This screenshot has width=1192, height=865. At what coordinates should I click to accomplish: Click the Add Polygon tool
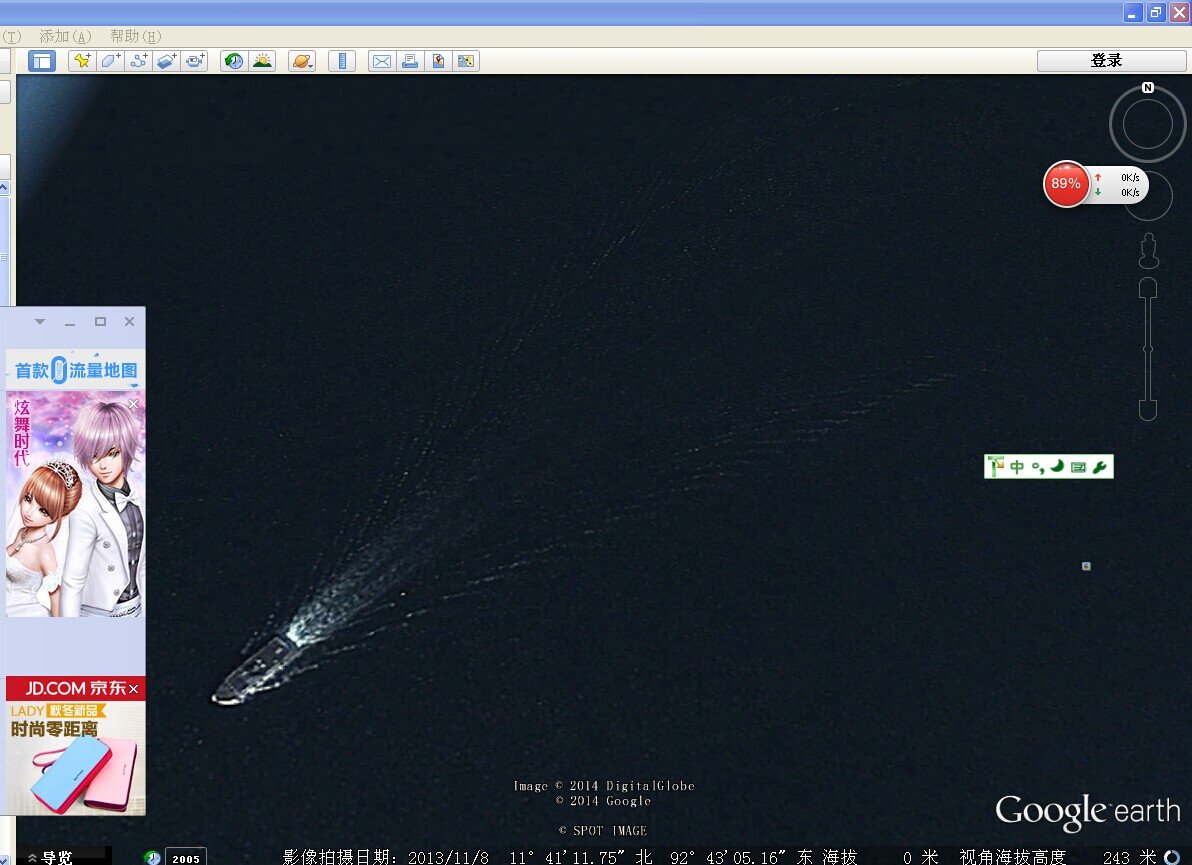coord(110,61)
